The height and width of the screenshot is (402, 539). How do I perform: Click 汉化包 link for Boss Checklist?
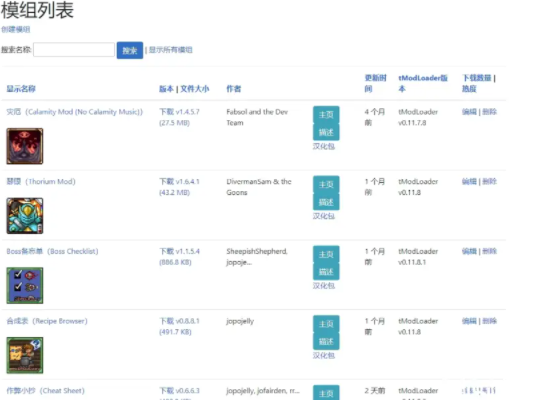(324, 286)
